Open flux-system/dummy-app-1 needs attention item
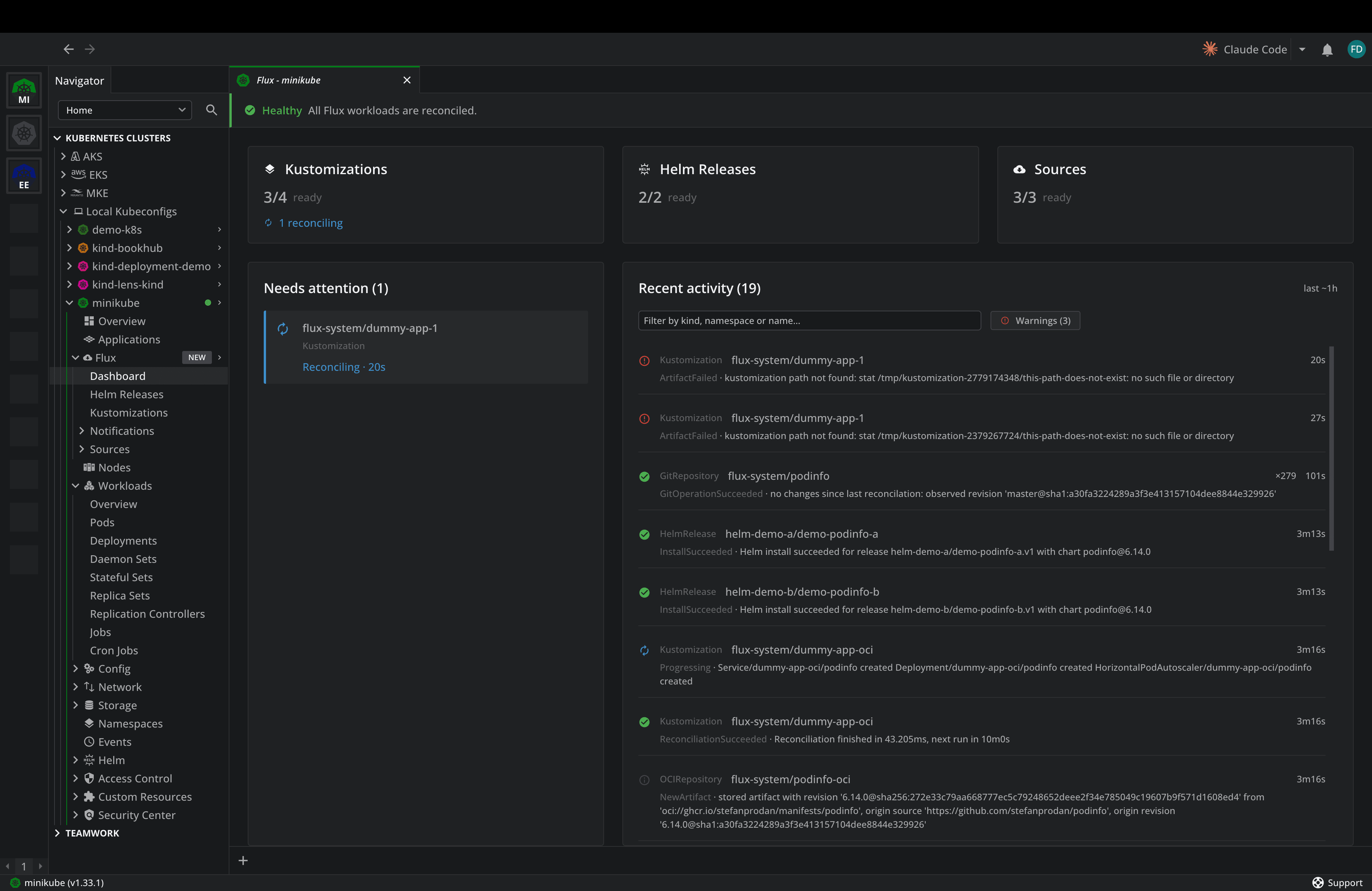The height and width of the screenshot is (891, 1372). (x=426, y=347)
